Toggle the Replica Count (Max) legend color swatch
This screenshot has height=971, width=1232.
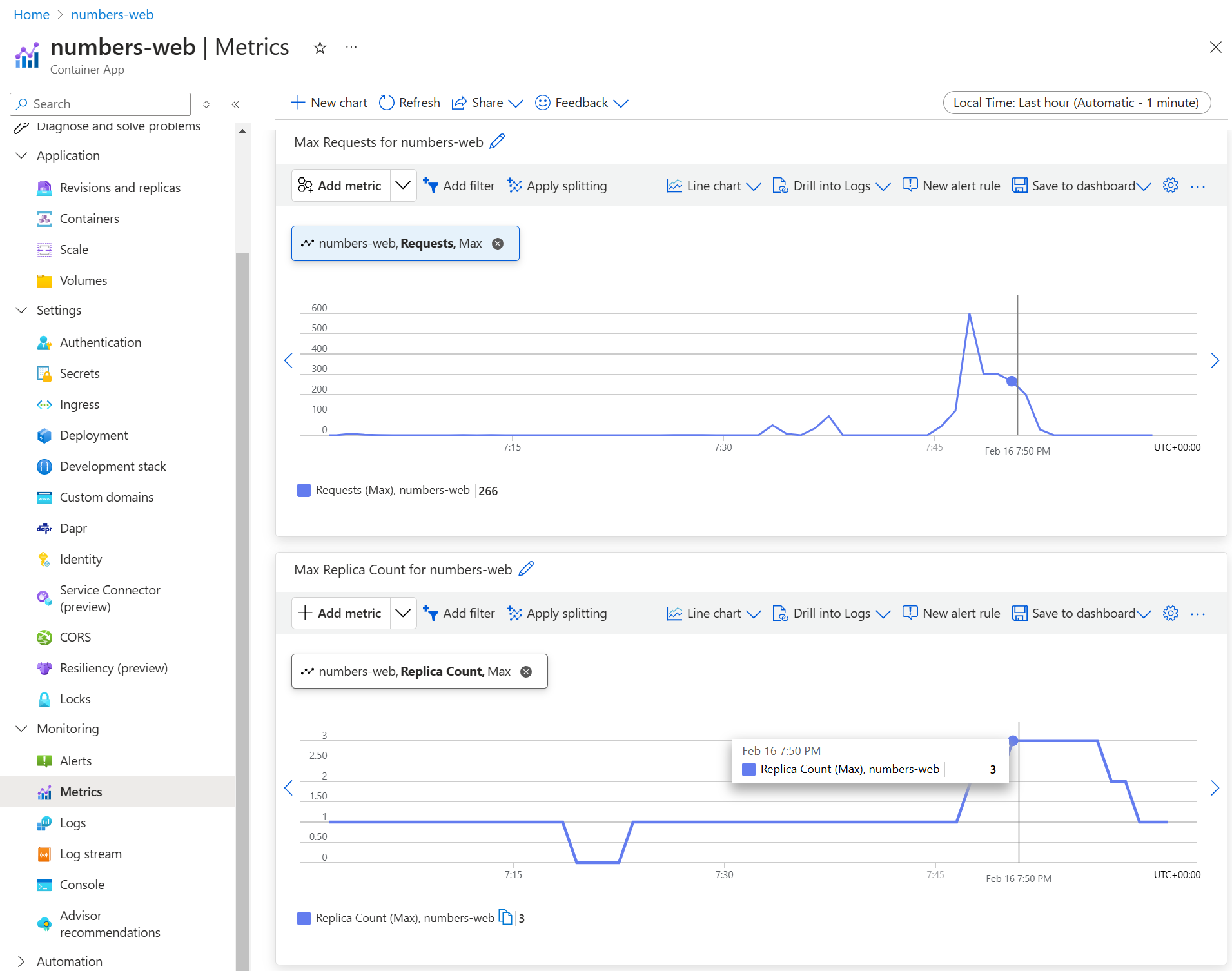[304, 918]
